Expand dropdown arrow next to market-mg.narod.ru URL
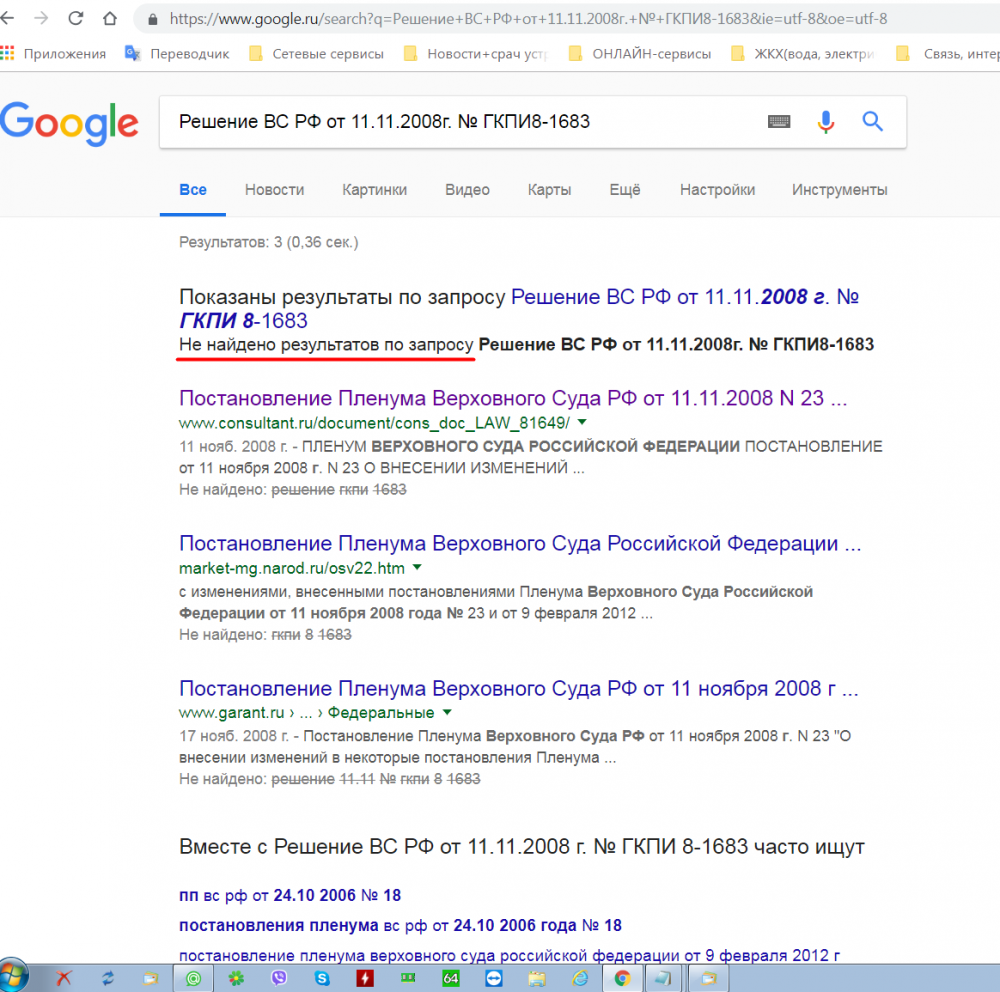 tap(418, 568)
